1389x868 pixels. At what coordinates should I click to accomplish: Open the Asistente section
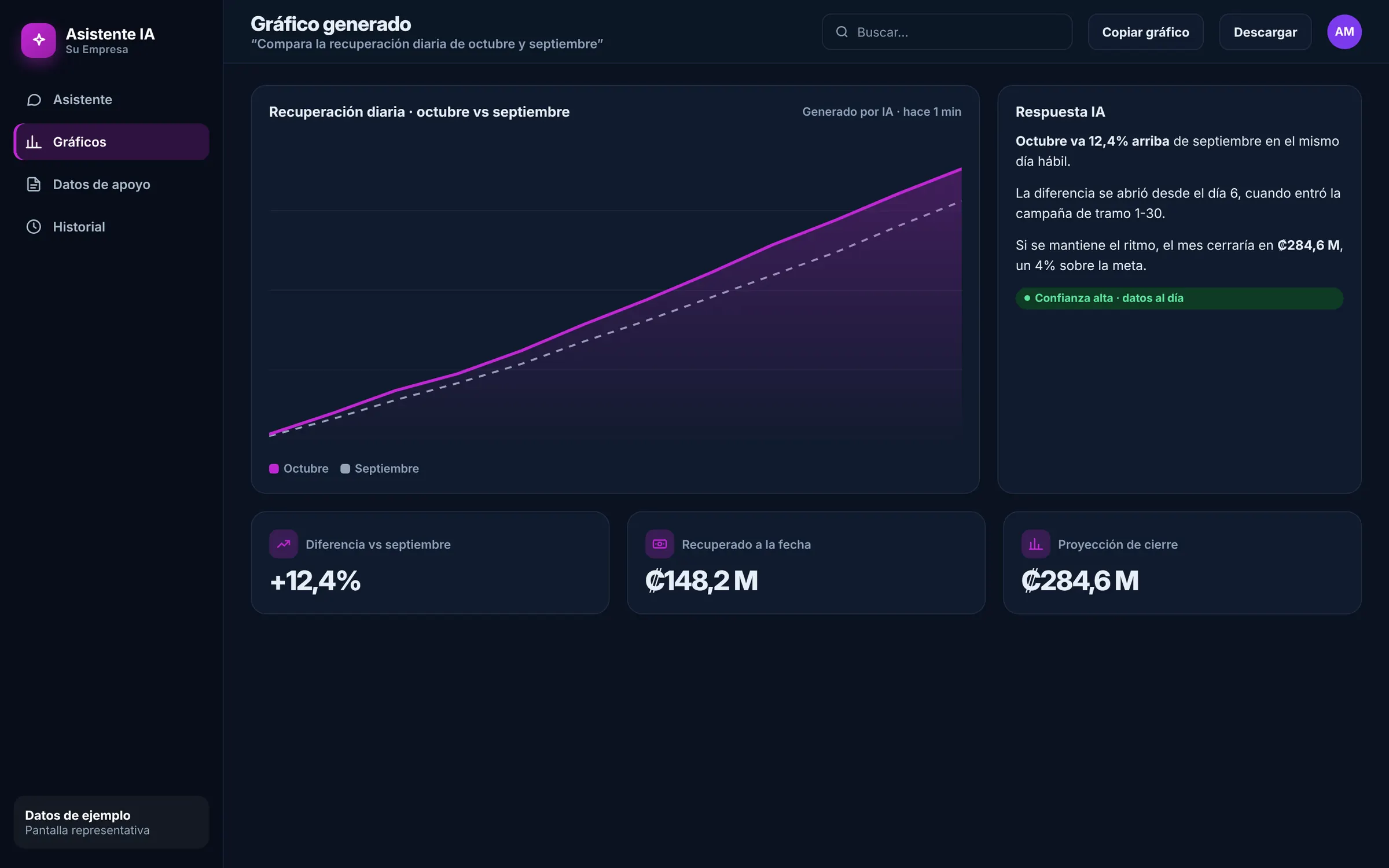pyautogui.click(x=111, y=100)
